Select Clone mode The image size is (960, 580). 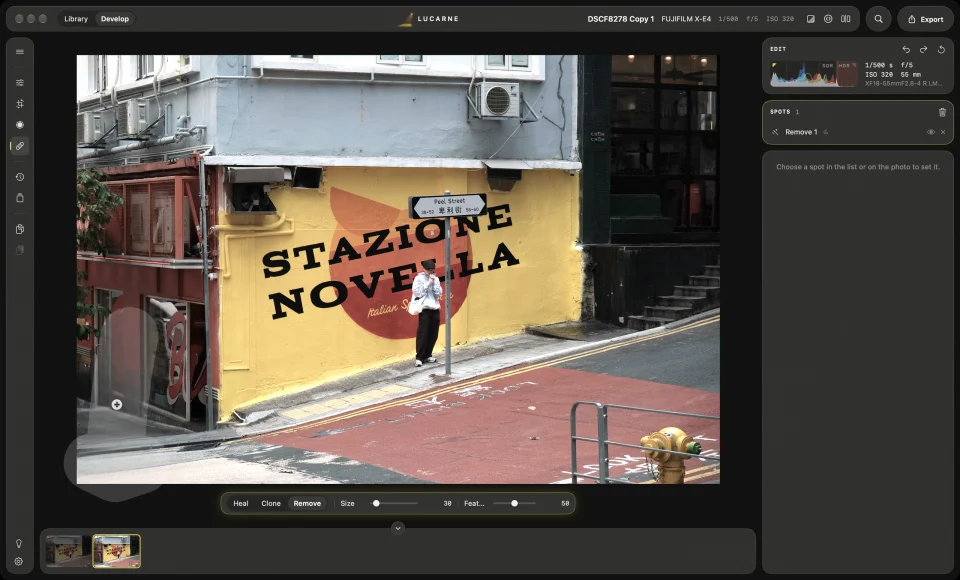[x=271, y=503]
